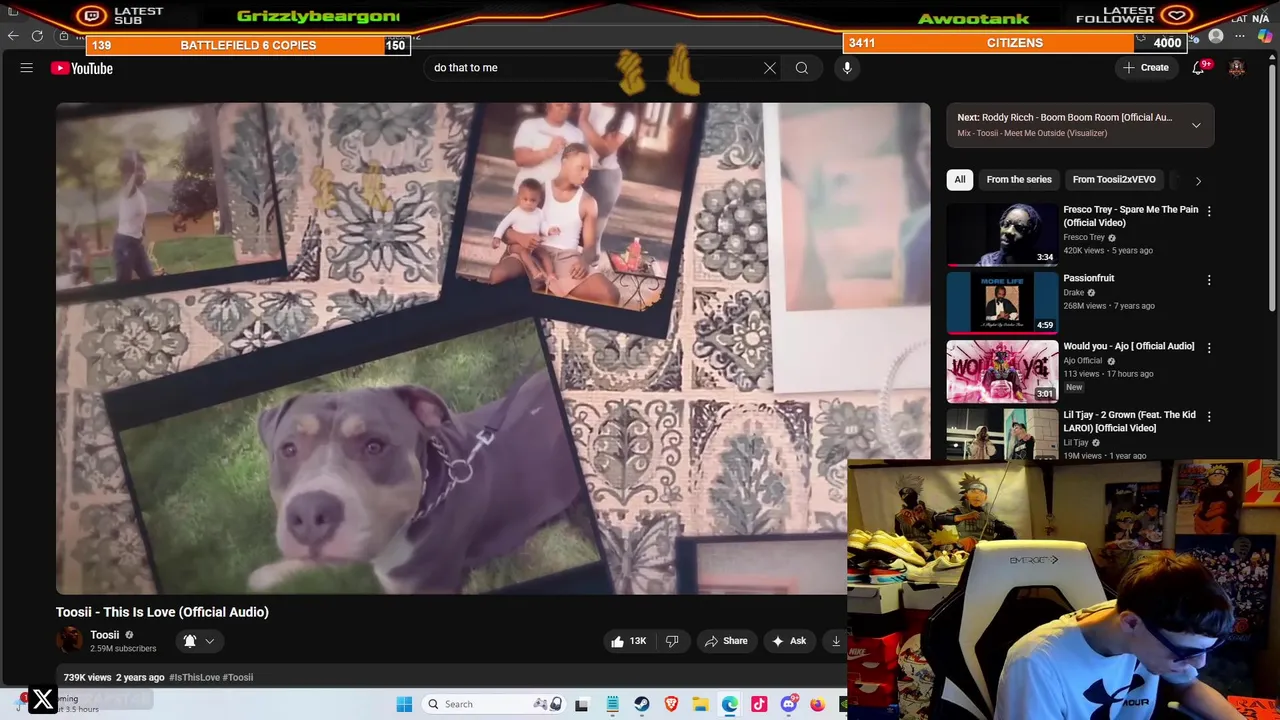Open YouTube notifications bell
This screenshot has height=720, width=1280.
pos(1198,68)
